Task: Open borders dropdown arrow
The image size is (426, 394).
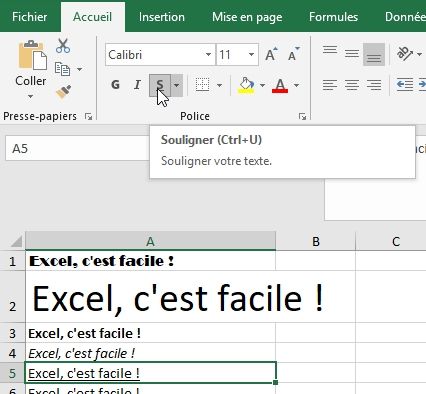Action: click(219, 85)
